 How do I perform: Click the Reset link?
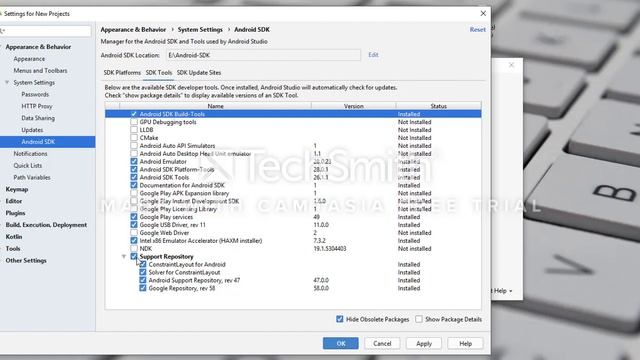click(x=478, y=29)
